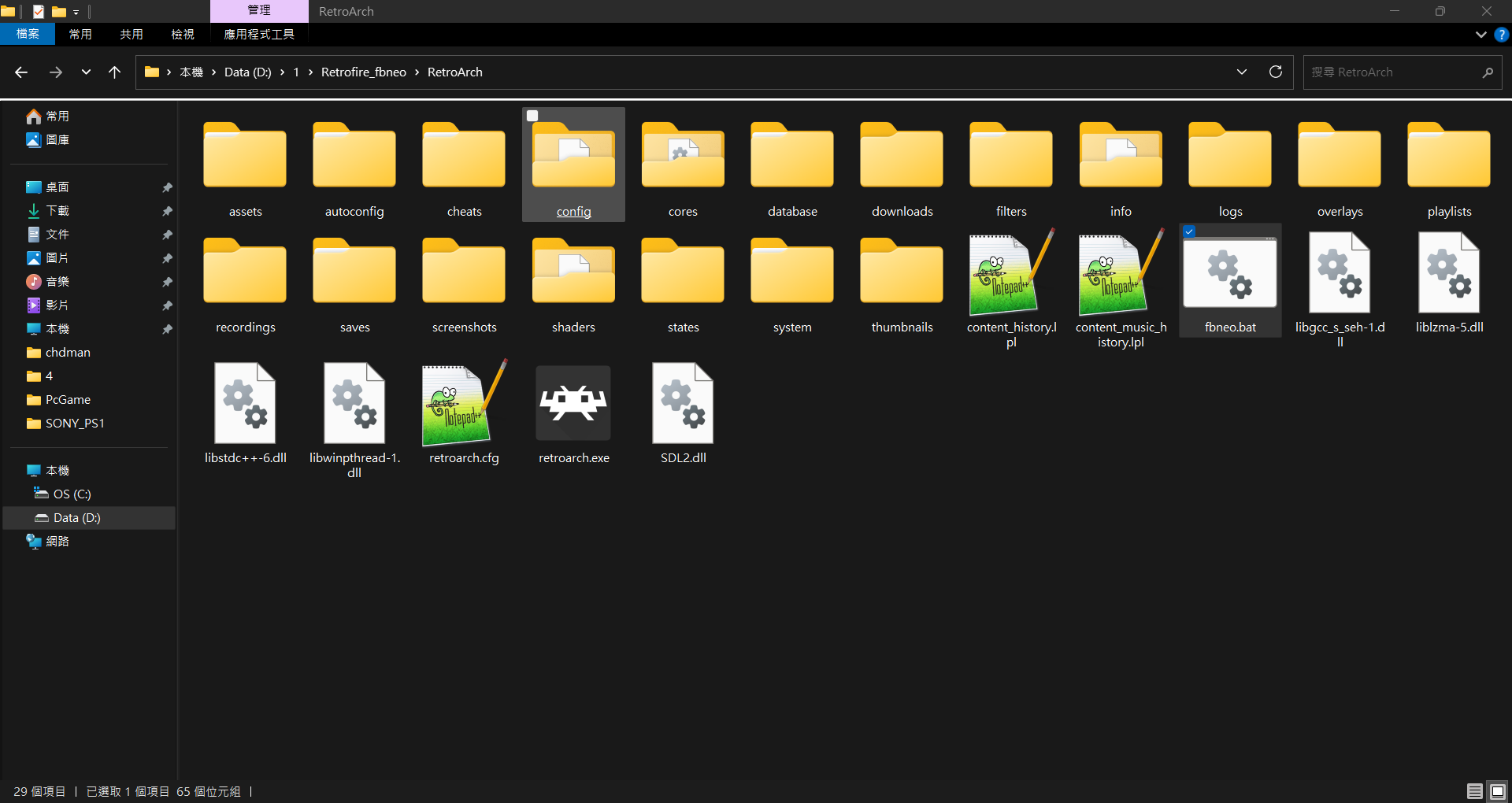Select content_history.lpl Notepad++ file
The image size is (1512, 803).
pos(1011,290)
